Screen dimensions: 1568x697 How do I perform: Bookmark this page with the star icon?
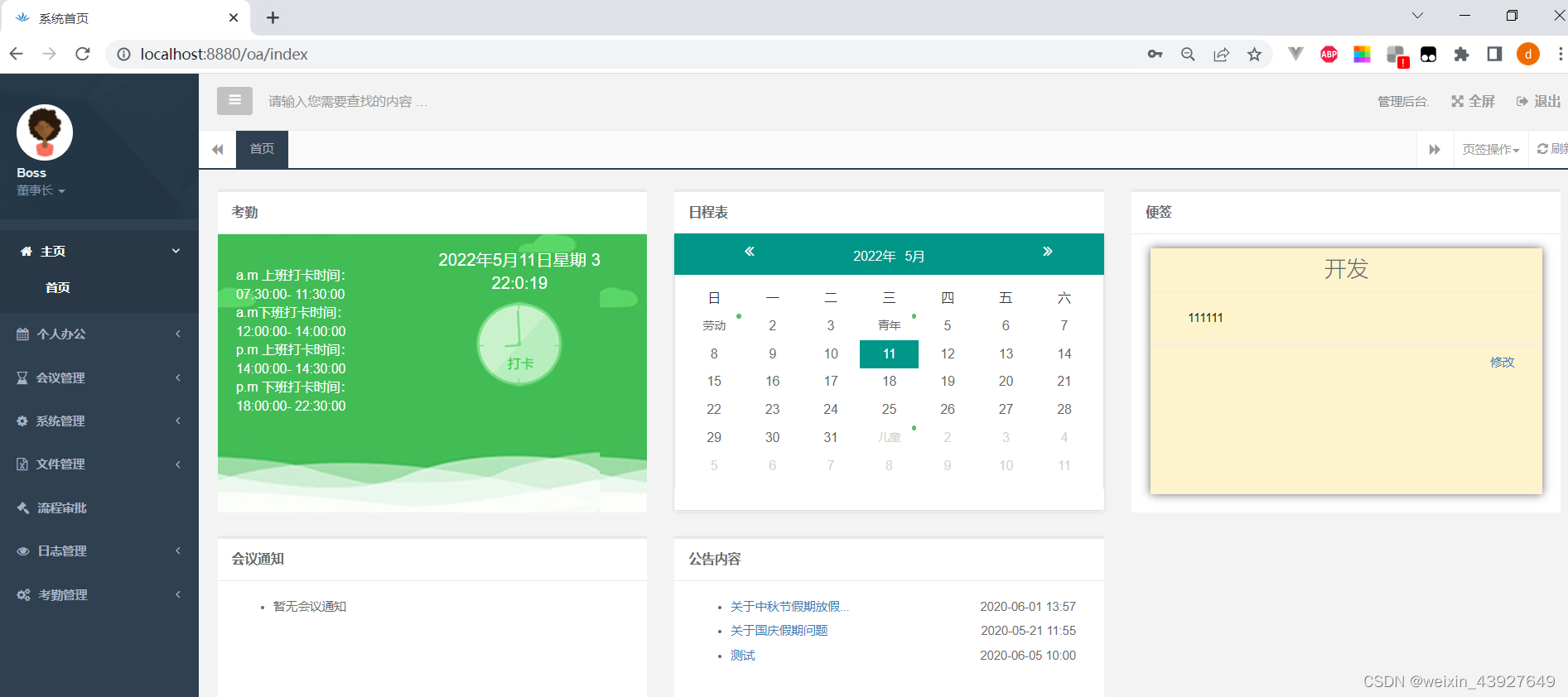click(x=1254, y=55)
